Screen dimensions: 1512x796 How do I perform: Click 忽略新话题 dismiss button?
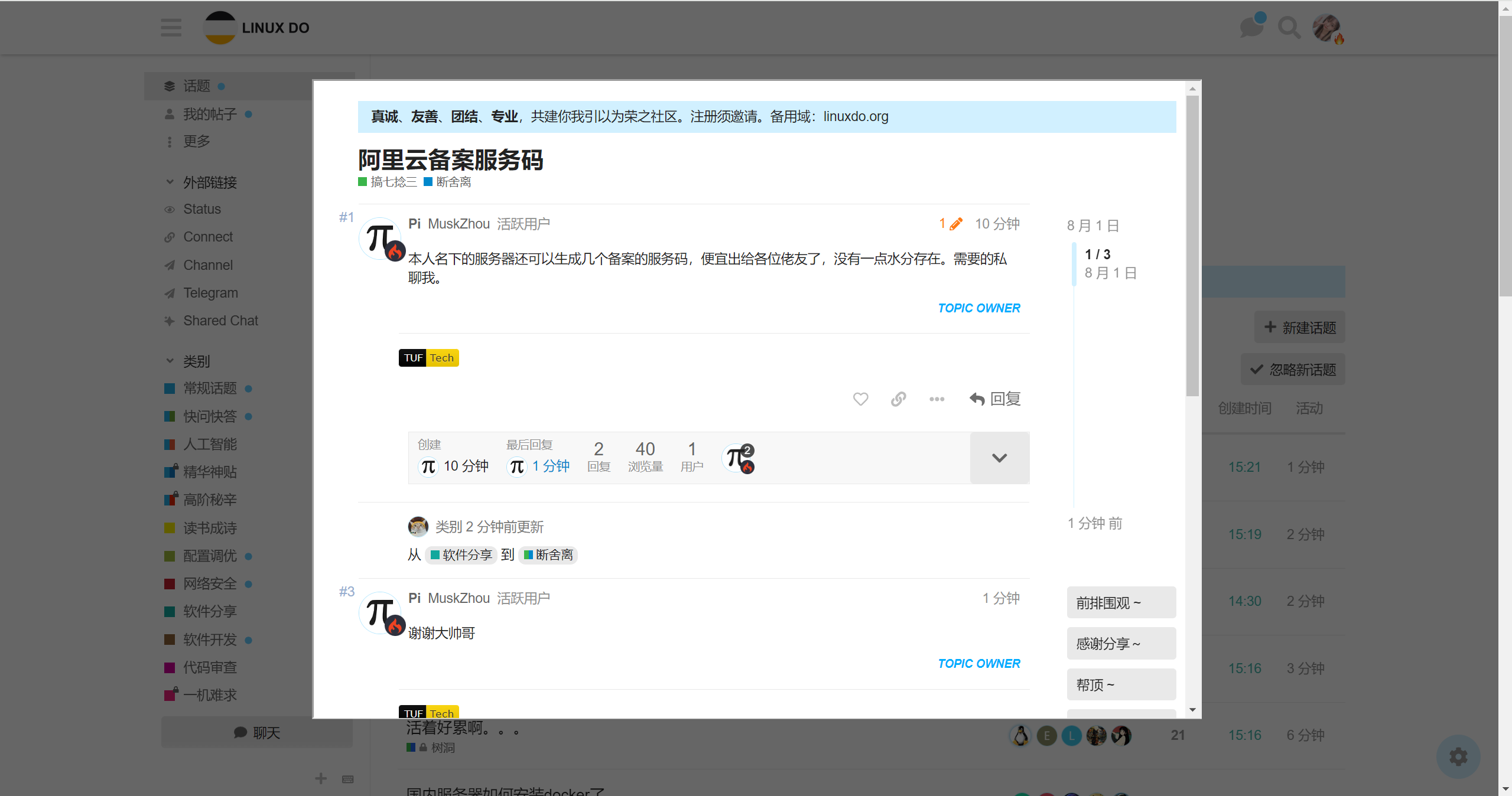1293,370
